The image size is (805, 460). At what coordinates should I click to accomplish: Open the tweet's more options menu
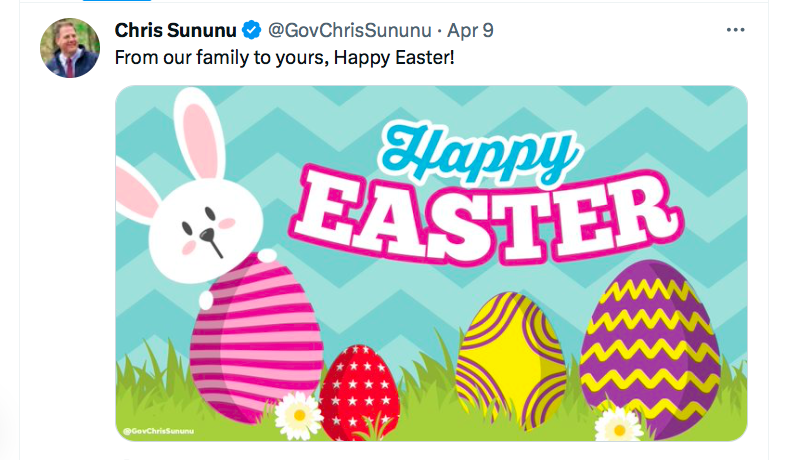click(x=735, y=29)
